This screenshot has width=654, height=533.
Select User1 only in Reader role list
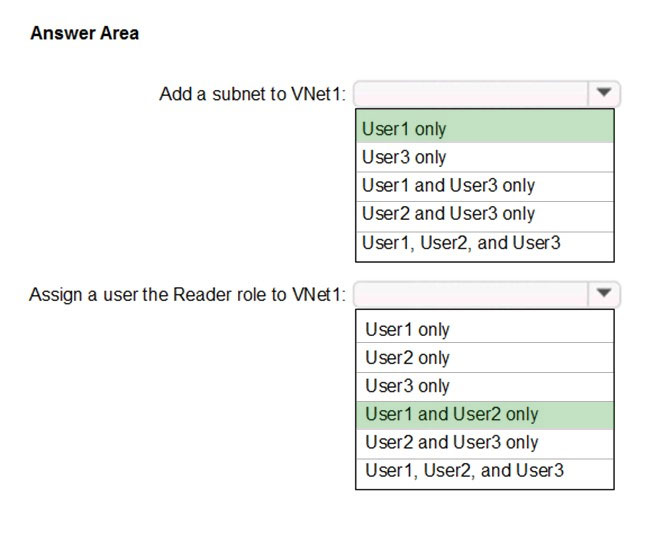[x=485, y=329]
